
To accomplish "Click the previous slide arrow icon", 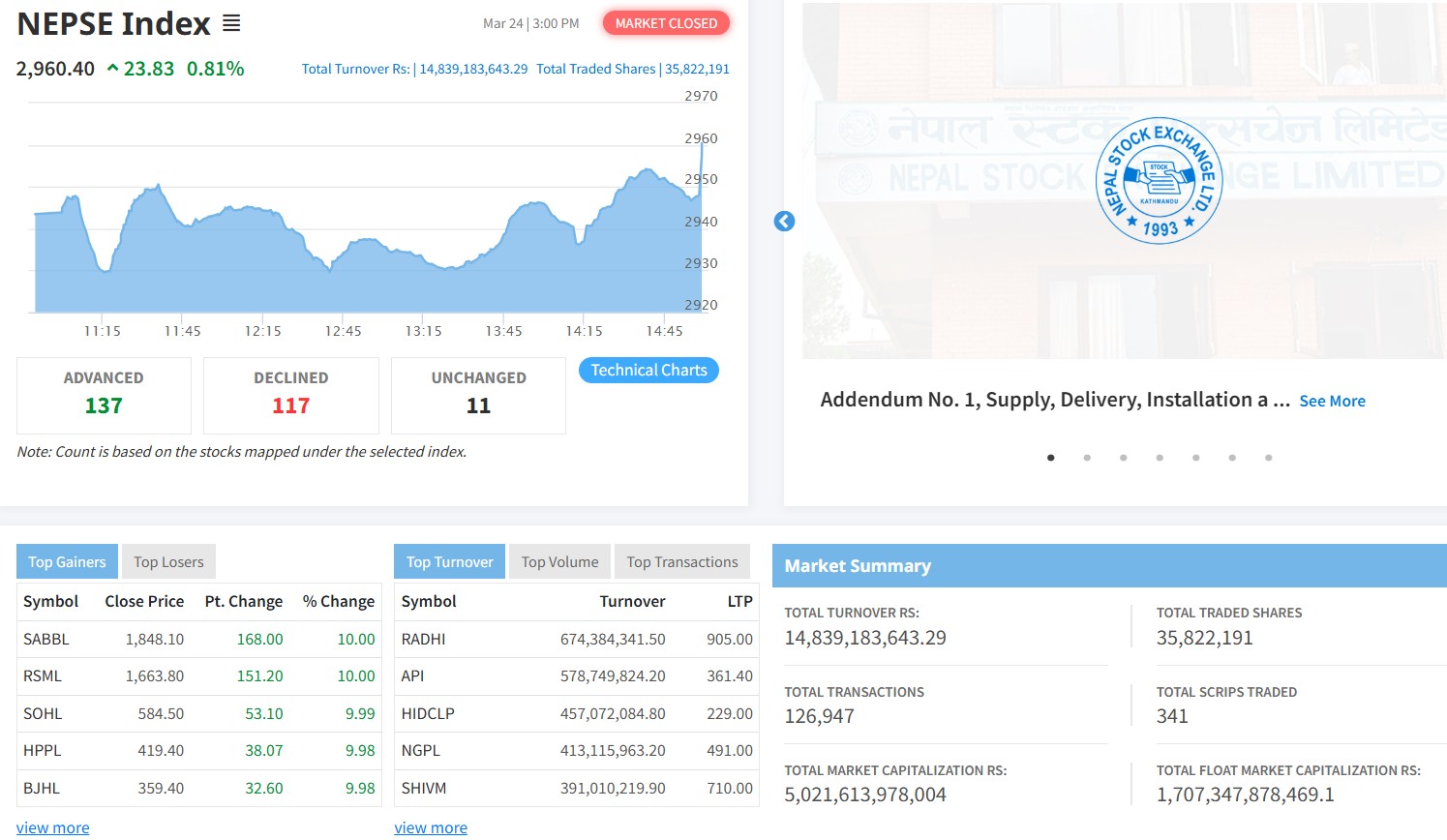I will [784, 222].
